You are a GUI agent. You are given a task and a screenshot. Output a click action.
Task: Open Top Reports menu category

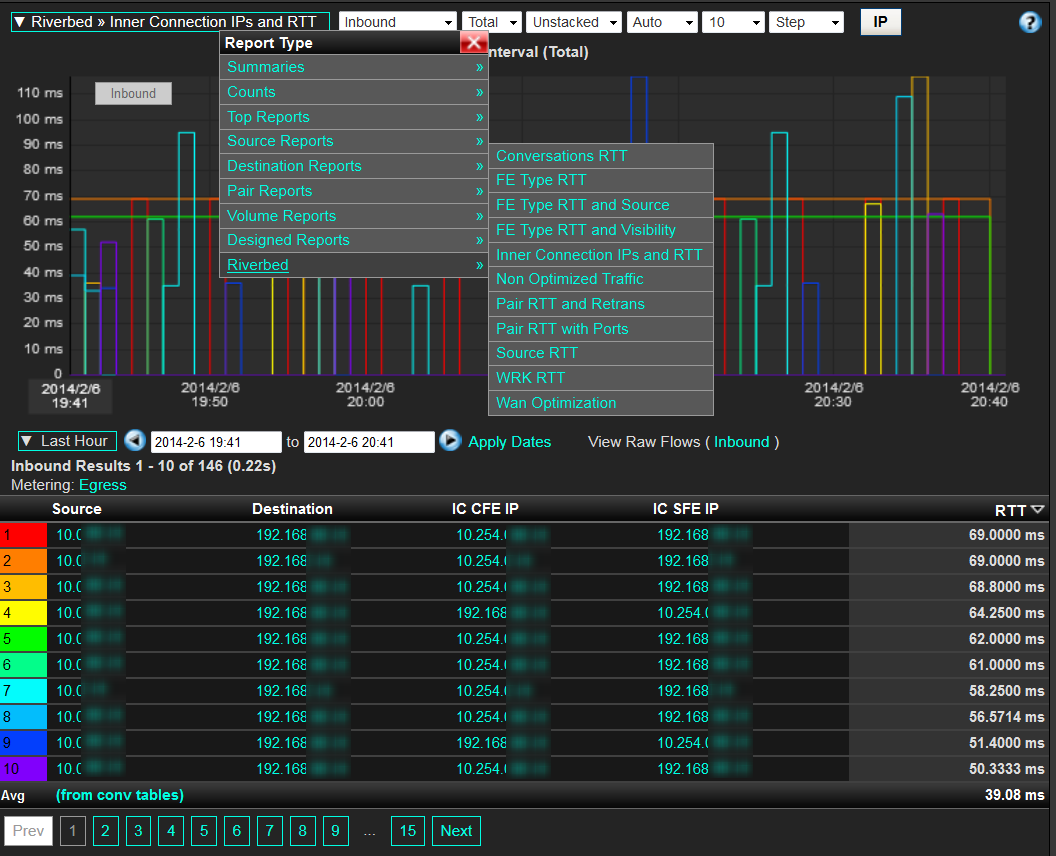268,117
